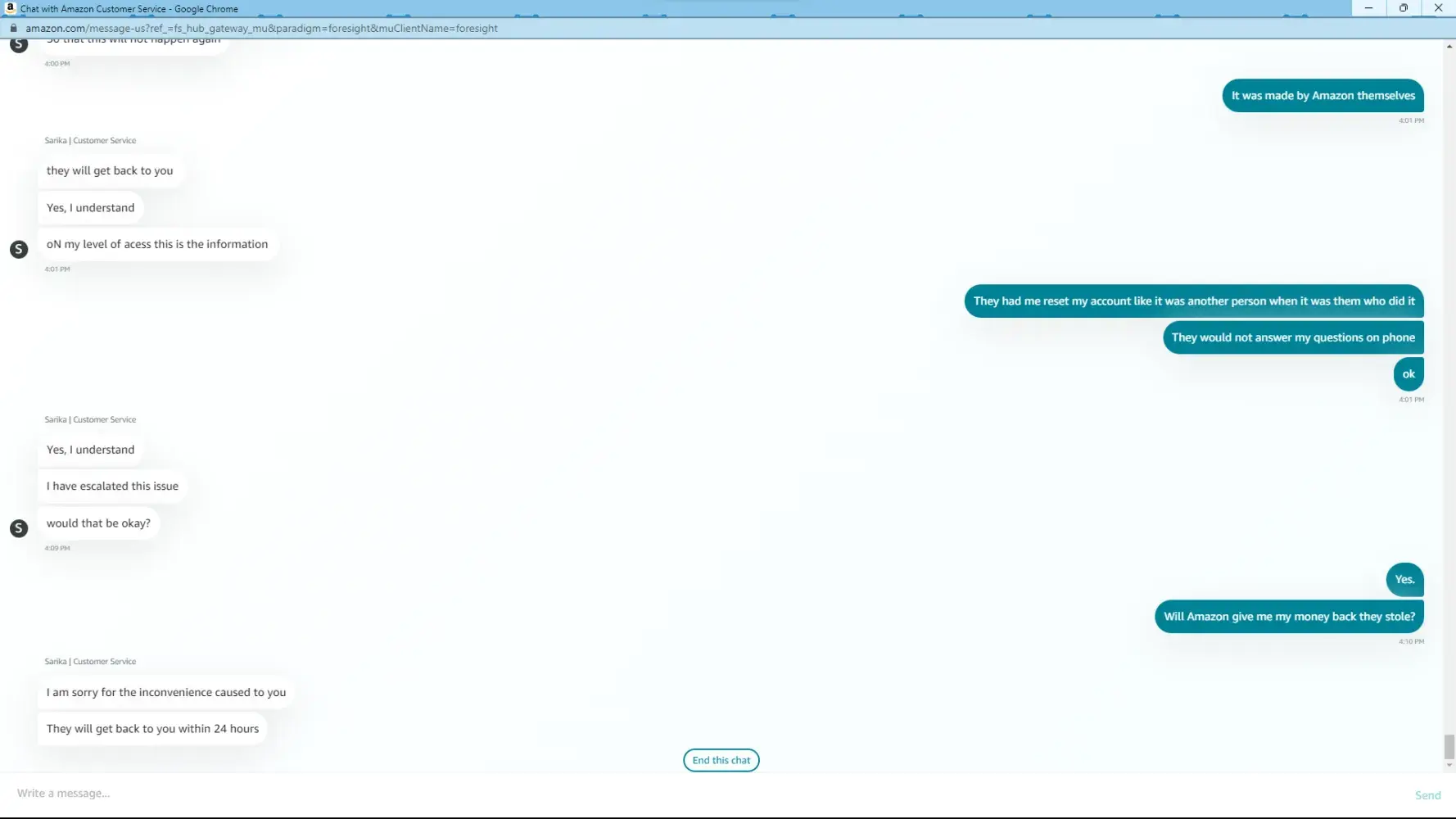Image resolution: width=1456 pixels, height=819 pixels.
Task: Click the message 'I have escalated this issue'
Action: pos(112,486)
